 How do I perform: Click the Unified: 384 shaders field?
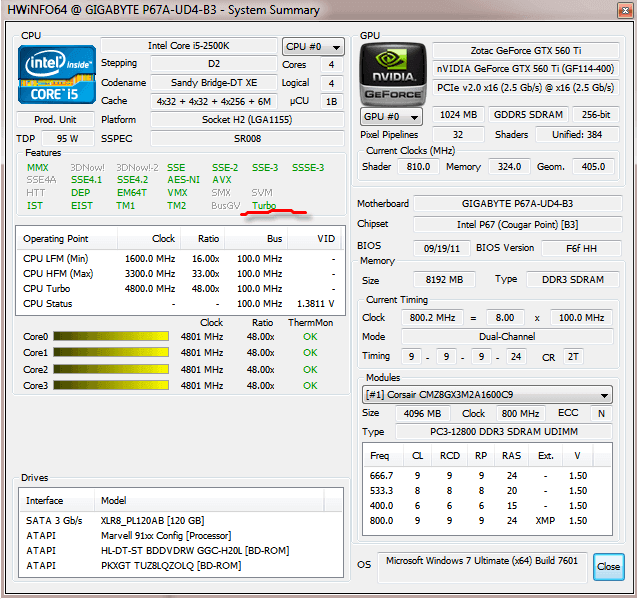pyautogui.click(x=577, y=135)
